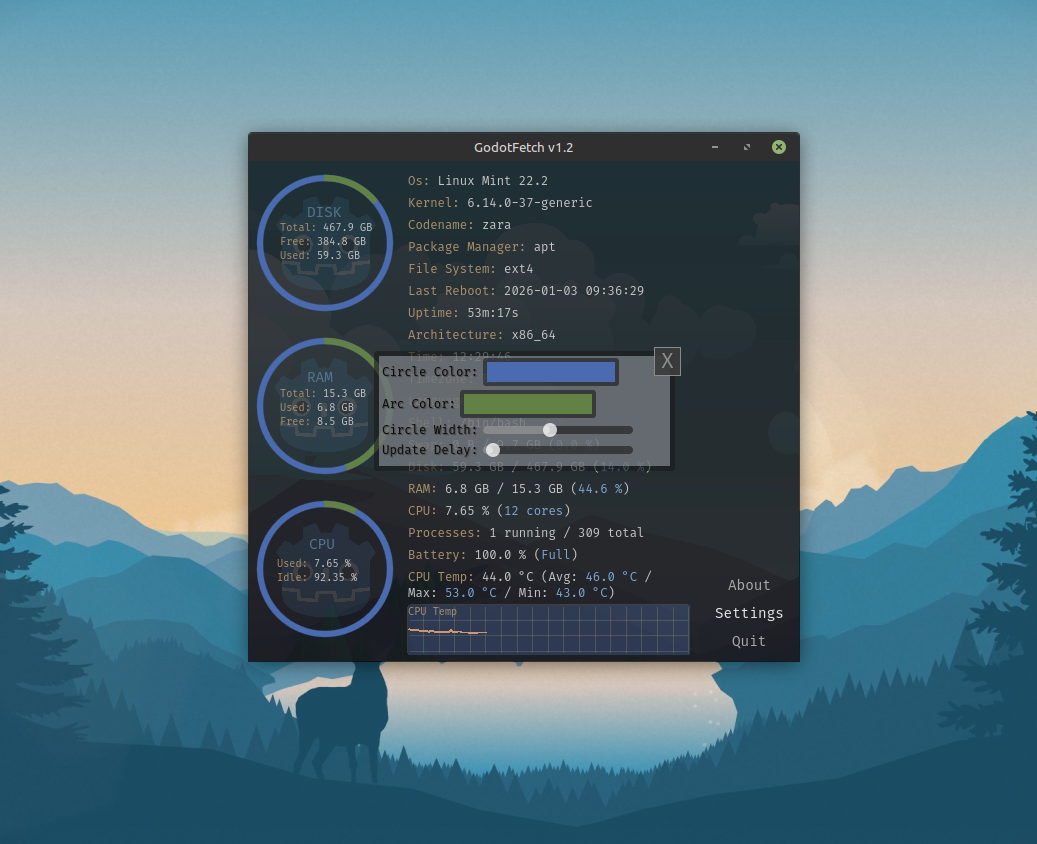Click the GodotFetch v1.2 title bar text
1037x844 pixels.
click(x=523, y=147)
